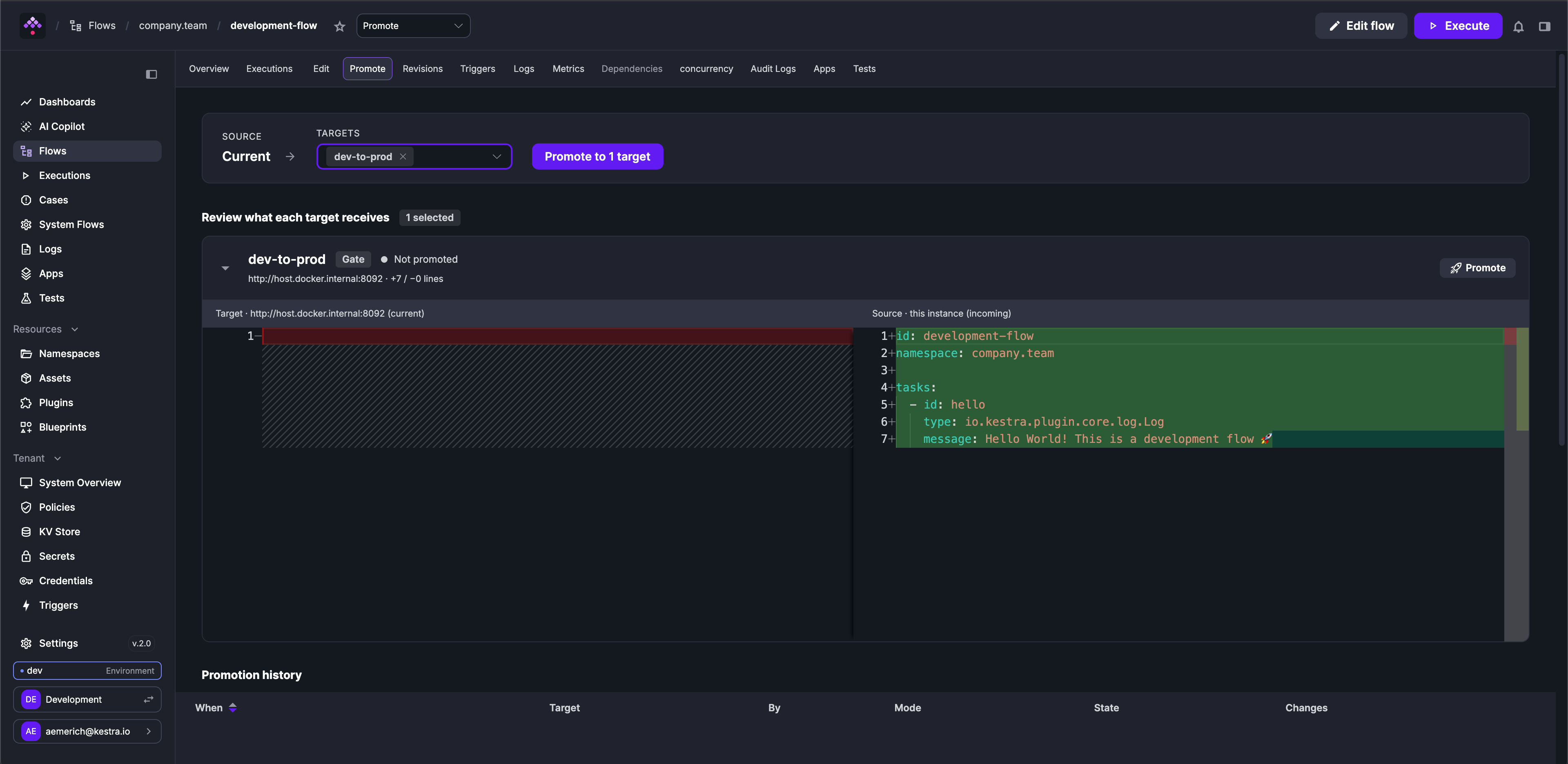
Task: Open Cases in sidebar
Action: (x=87, y=200)
